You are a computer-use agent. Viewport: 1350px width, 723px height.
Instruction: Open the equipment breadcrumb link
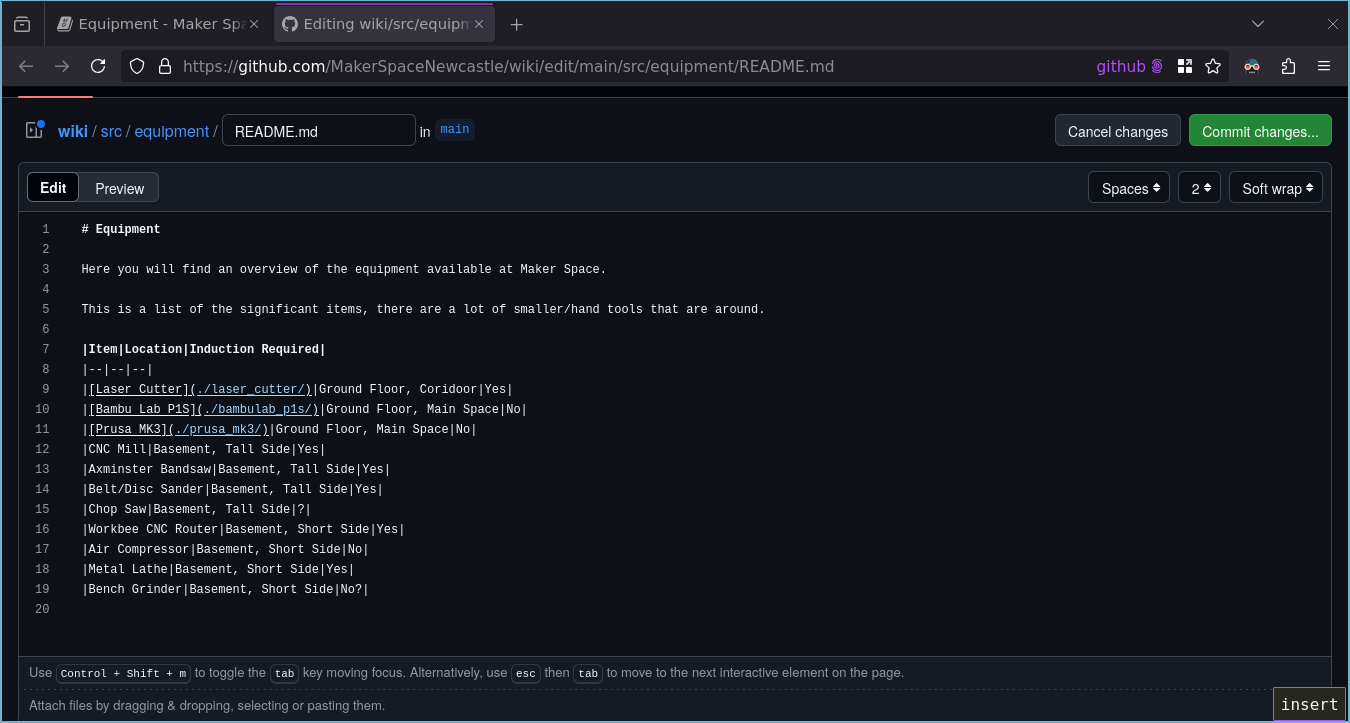(171, 131)
